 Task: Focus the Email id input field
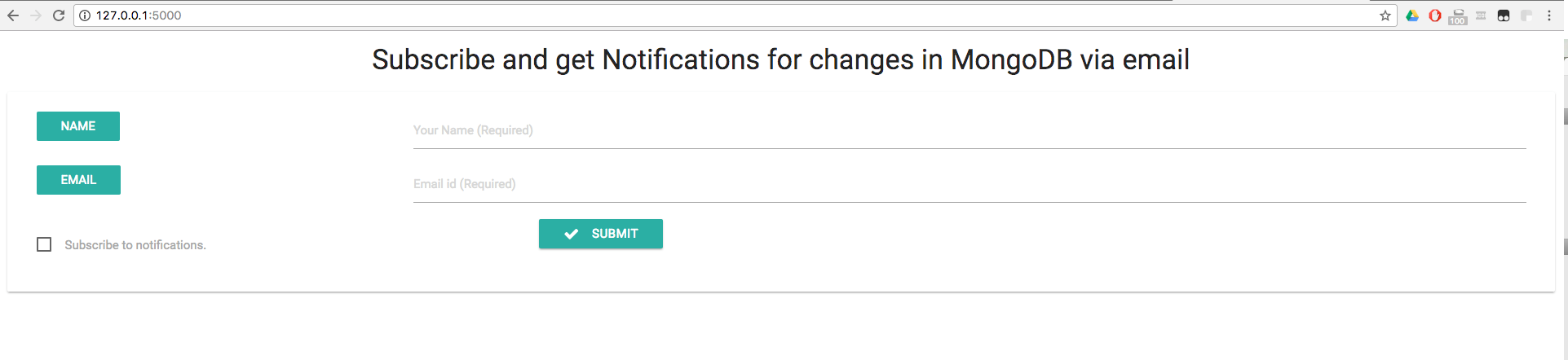(970, 184)
